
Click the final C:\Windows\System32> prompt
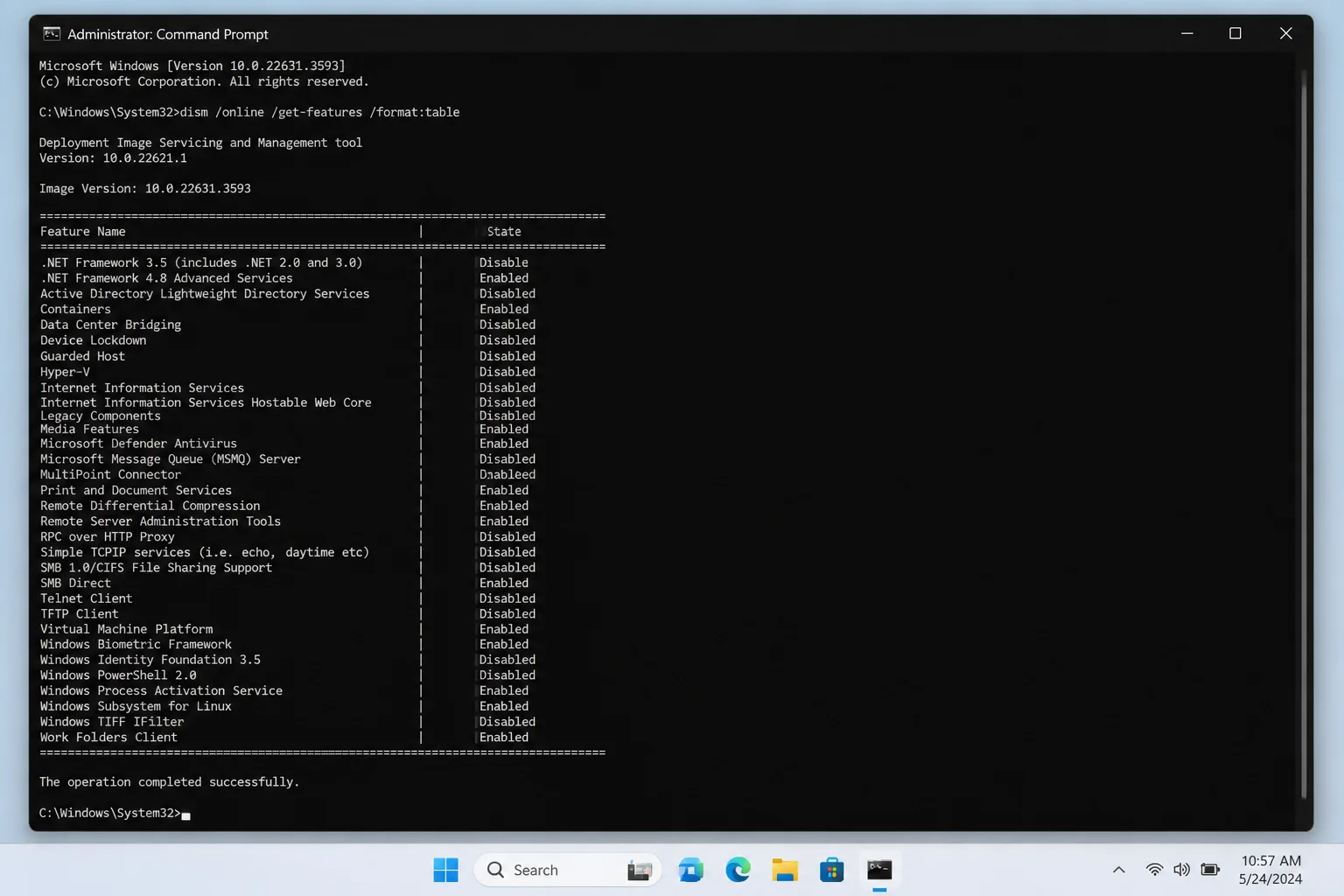coord(110,814)
